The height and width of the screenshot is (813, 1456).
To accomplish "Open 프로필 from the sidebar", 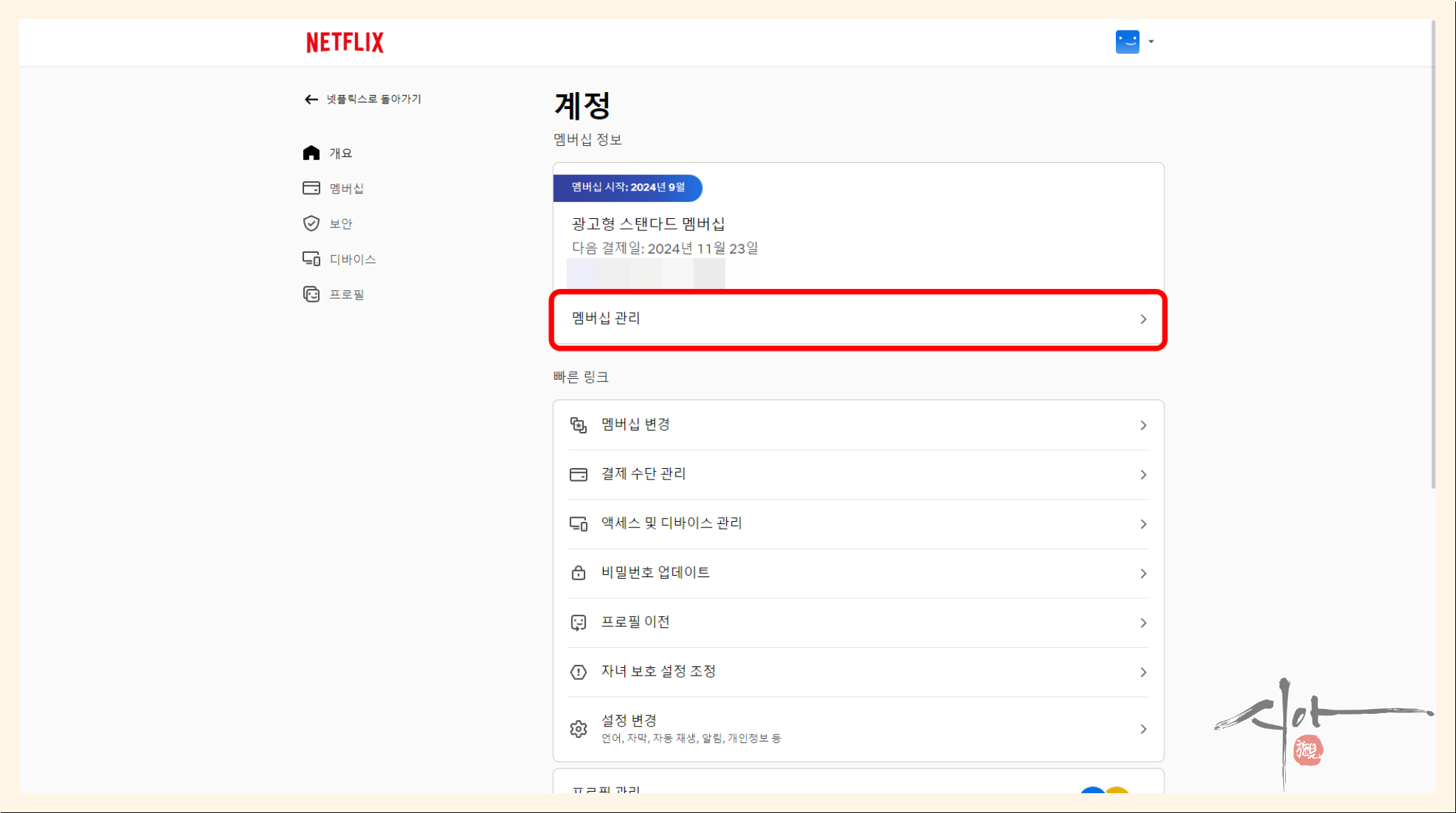I will (346, 295).
